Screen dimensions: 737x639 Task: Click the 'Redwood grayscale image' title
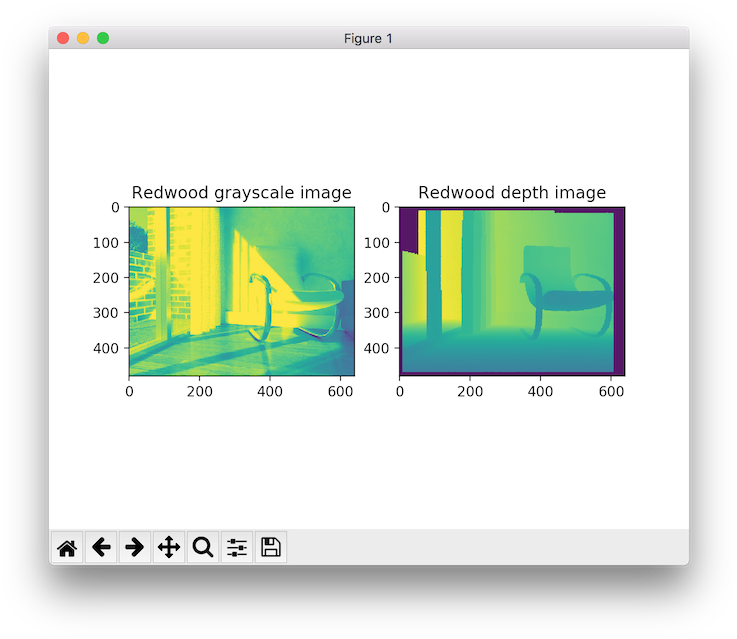242,193
